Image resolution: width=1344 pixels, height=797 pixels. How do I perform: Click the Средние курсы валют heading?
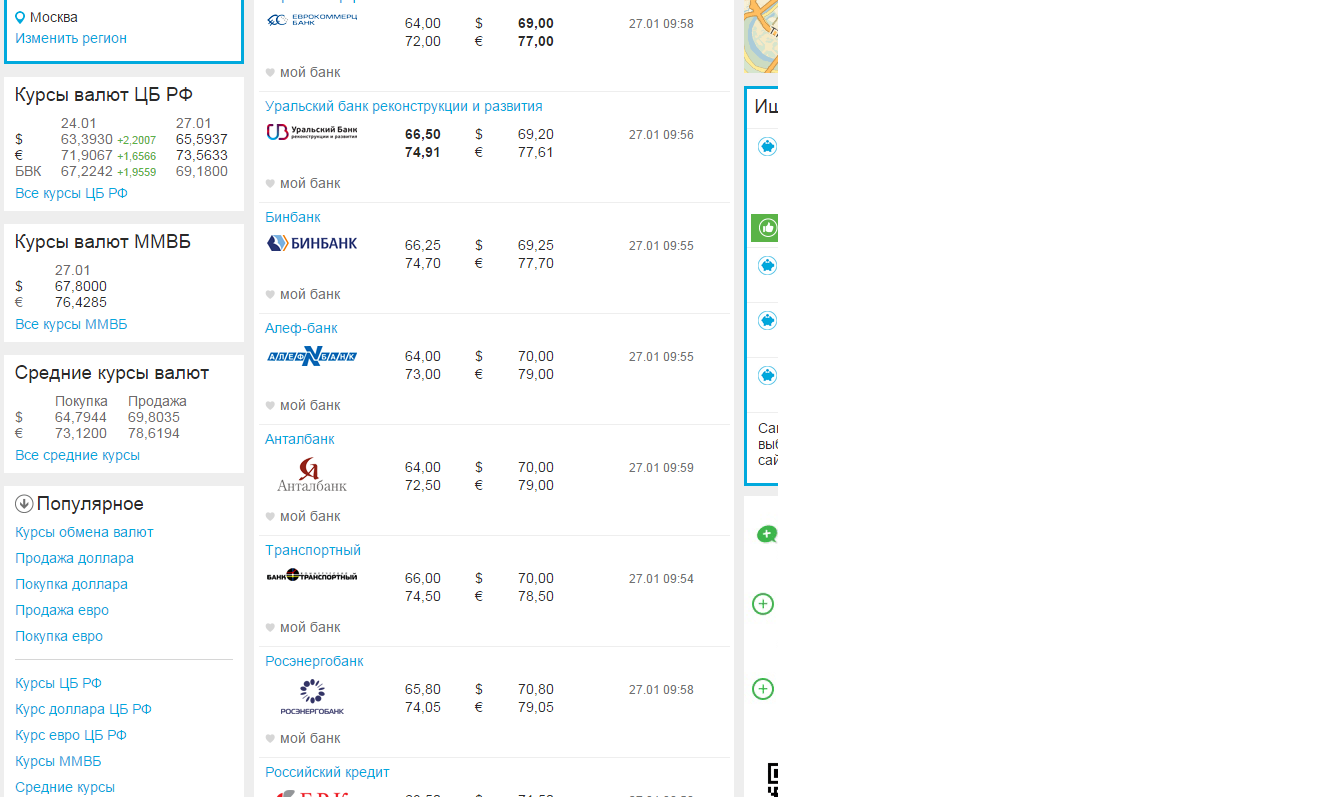click(112, 373)
